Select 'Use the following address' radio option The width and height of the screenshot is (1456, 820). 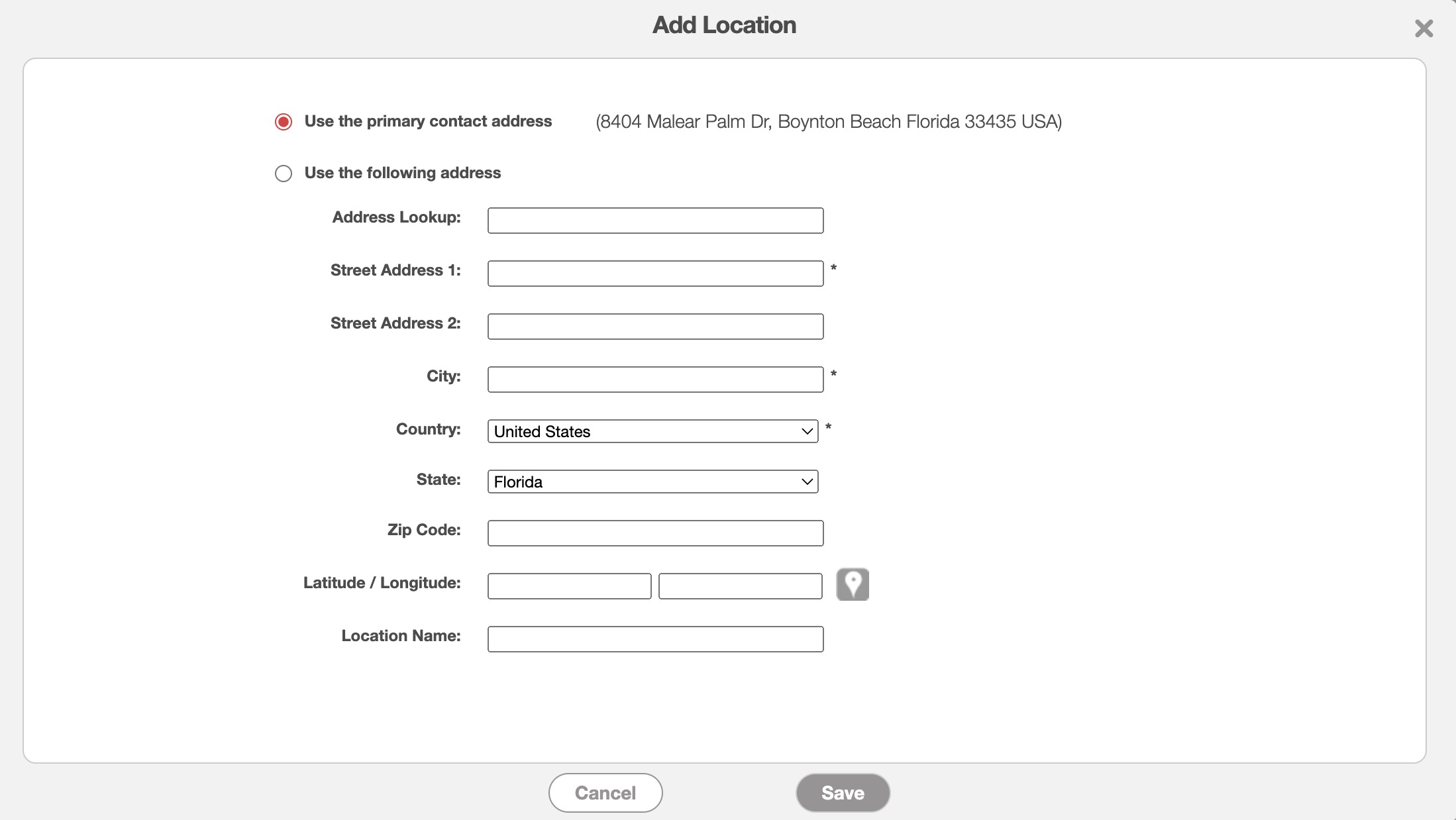pos(284,174)
